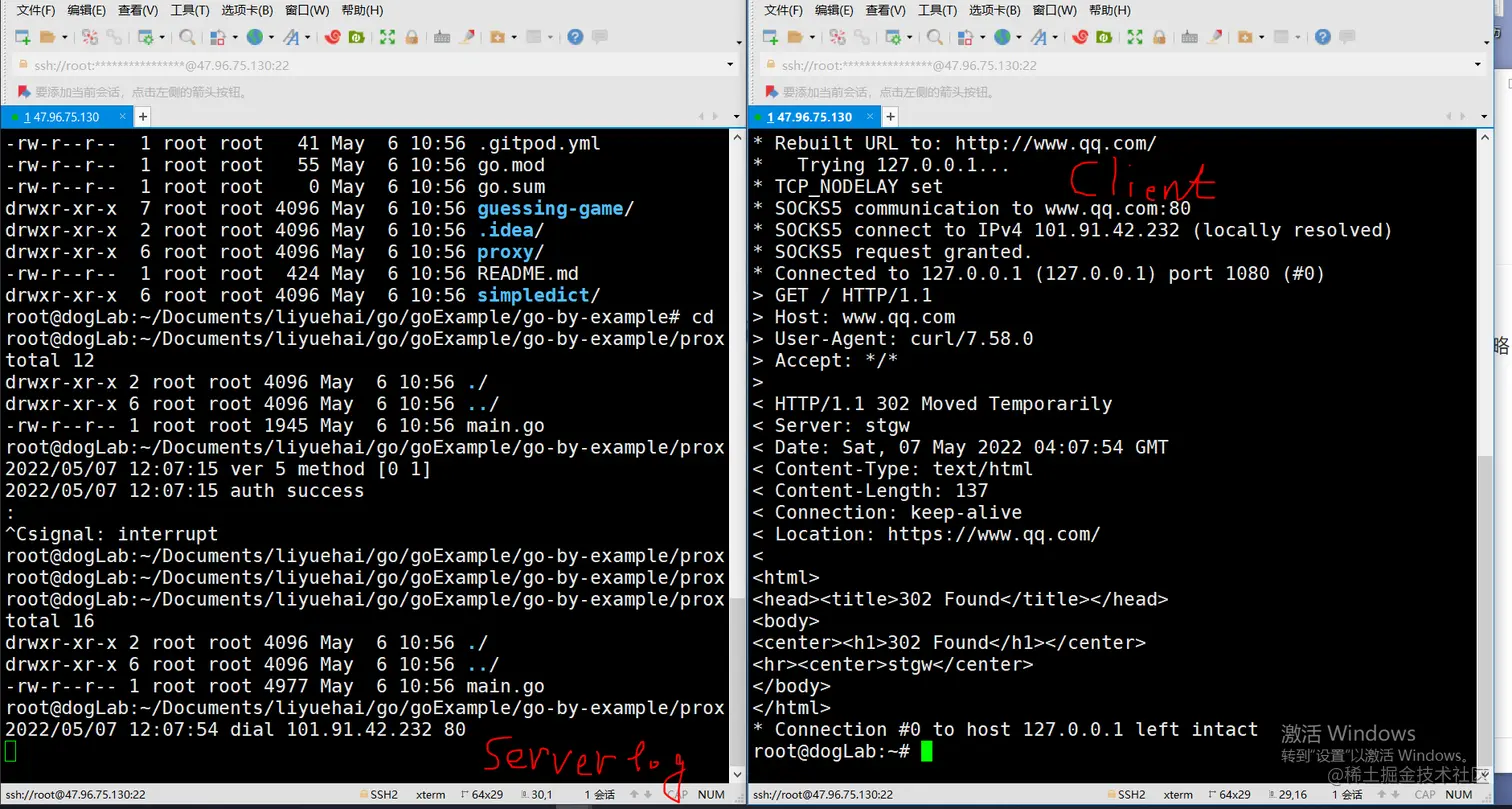This screenshot has height=809, width=1512.
Task: Click SSH2 status indicator in left window
Action: (x=378, y=795)
